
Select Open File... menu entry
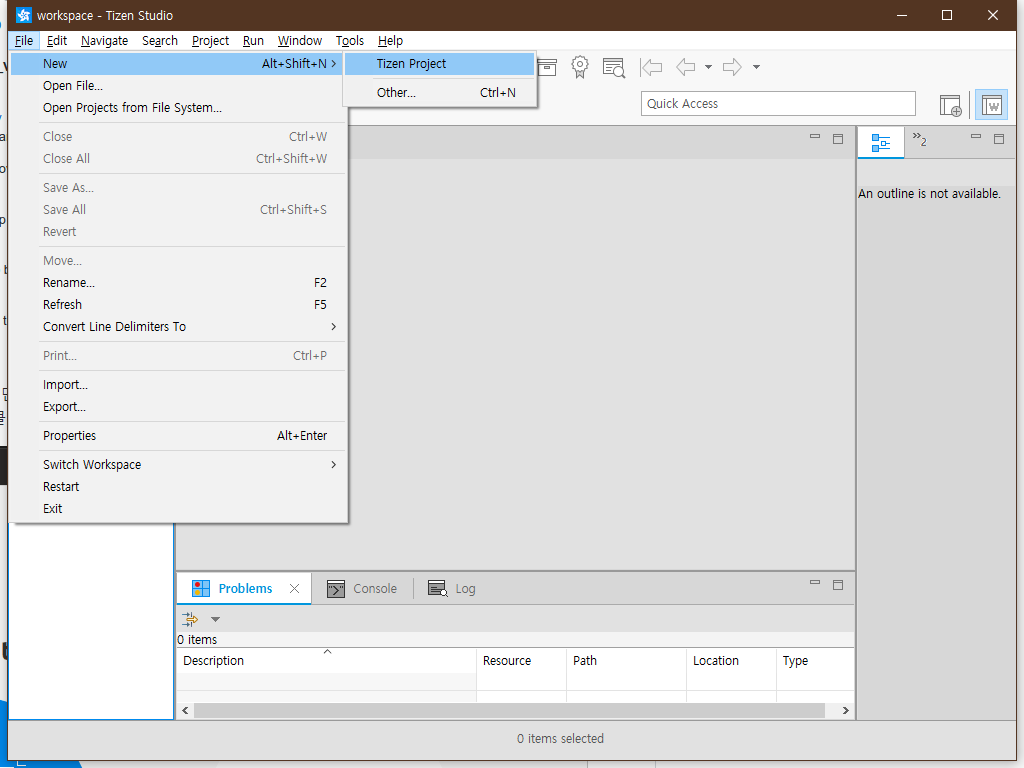(178, 86)
